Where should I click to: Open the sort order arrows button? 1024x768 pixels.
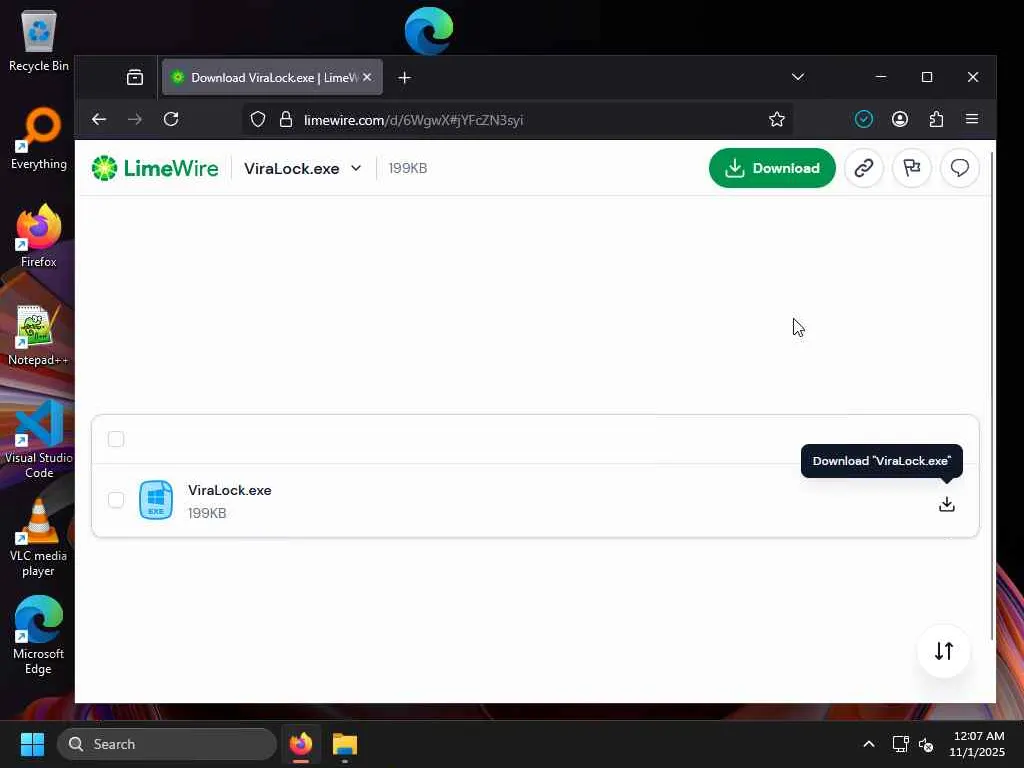point(944,651)
